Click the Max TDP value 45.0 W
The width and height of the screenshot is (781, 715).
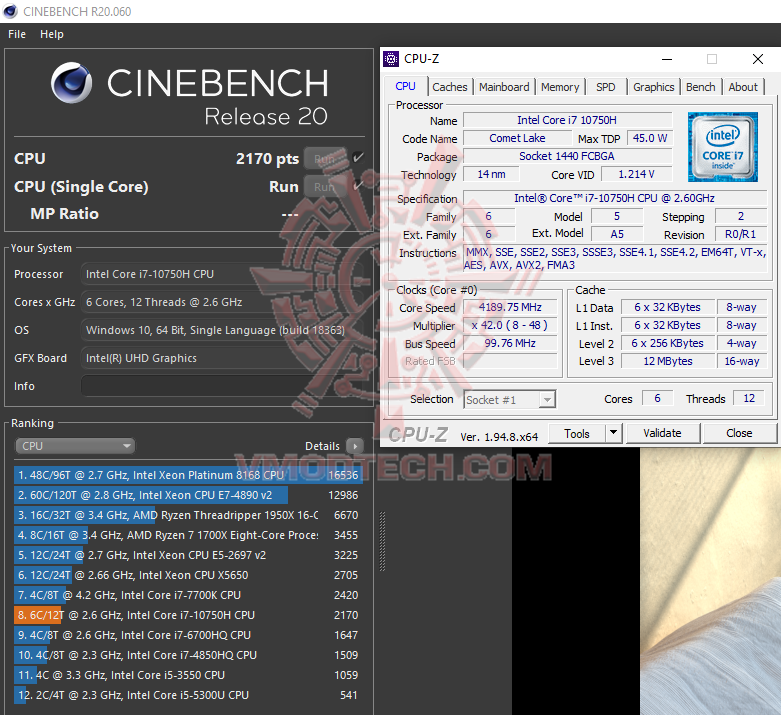[650, 138]
